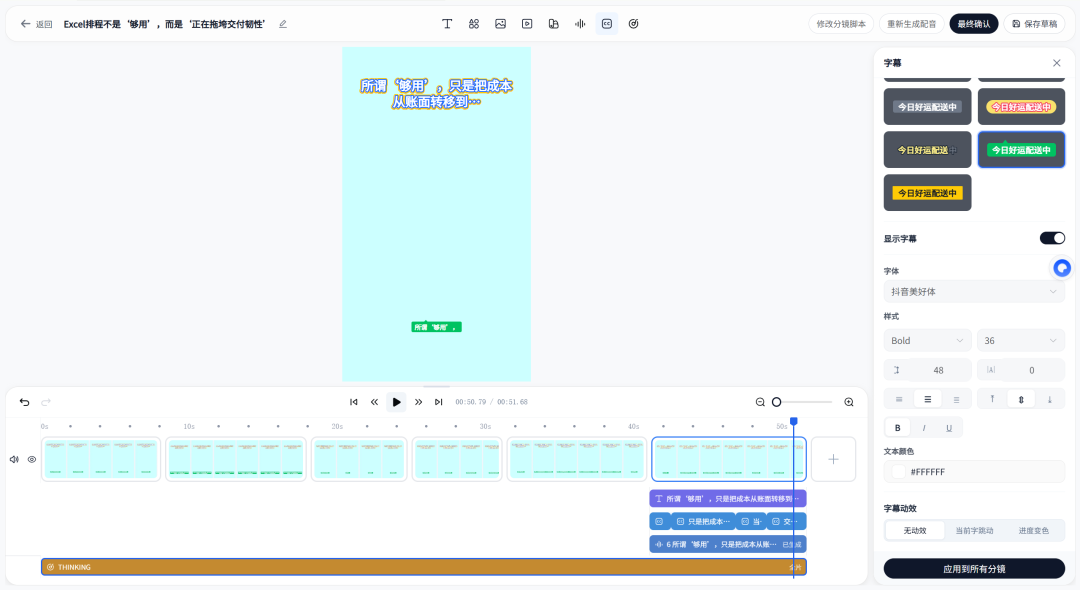Edit the project title with pencil icon
Image resolution: width=1080 pixels, height=590 pixels.
click(283, 24)
